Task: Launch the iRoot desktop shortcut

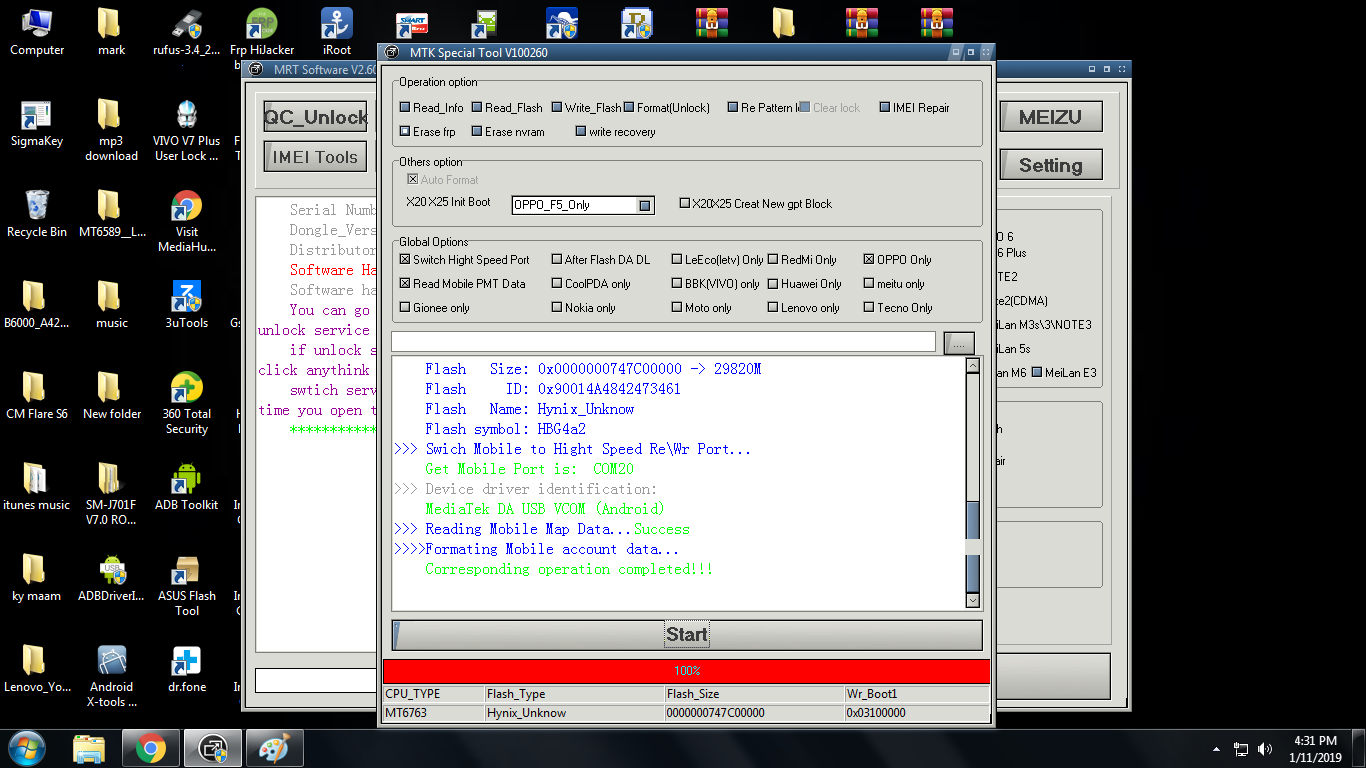Action: coord(337,32)
